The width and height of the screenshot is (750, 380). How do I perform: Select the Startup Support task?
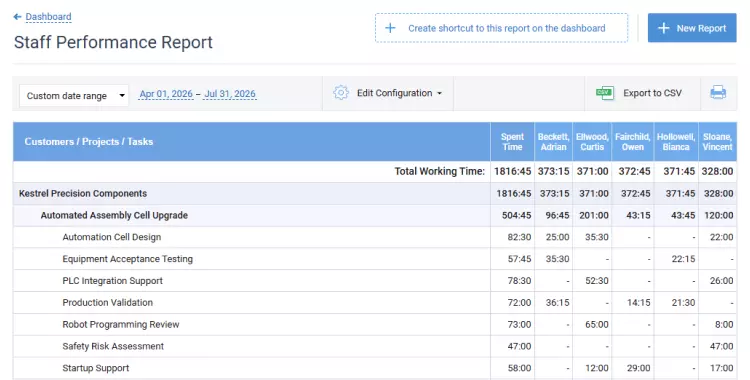click(x=96, y=368)
